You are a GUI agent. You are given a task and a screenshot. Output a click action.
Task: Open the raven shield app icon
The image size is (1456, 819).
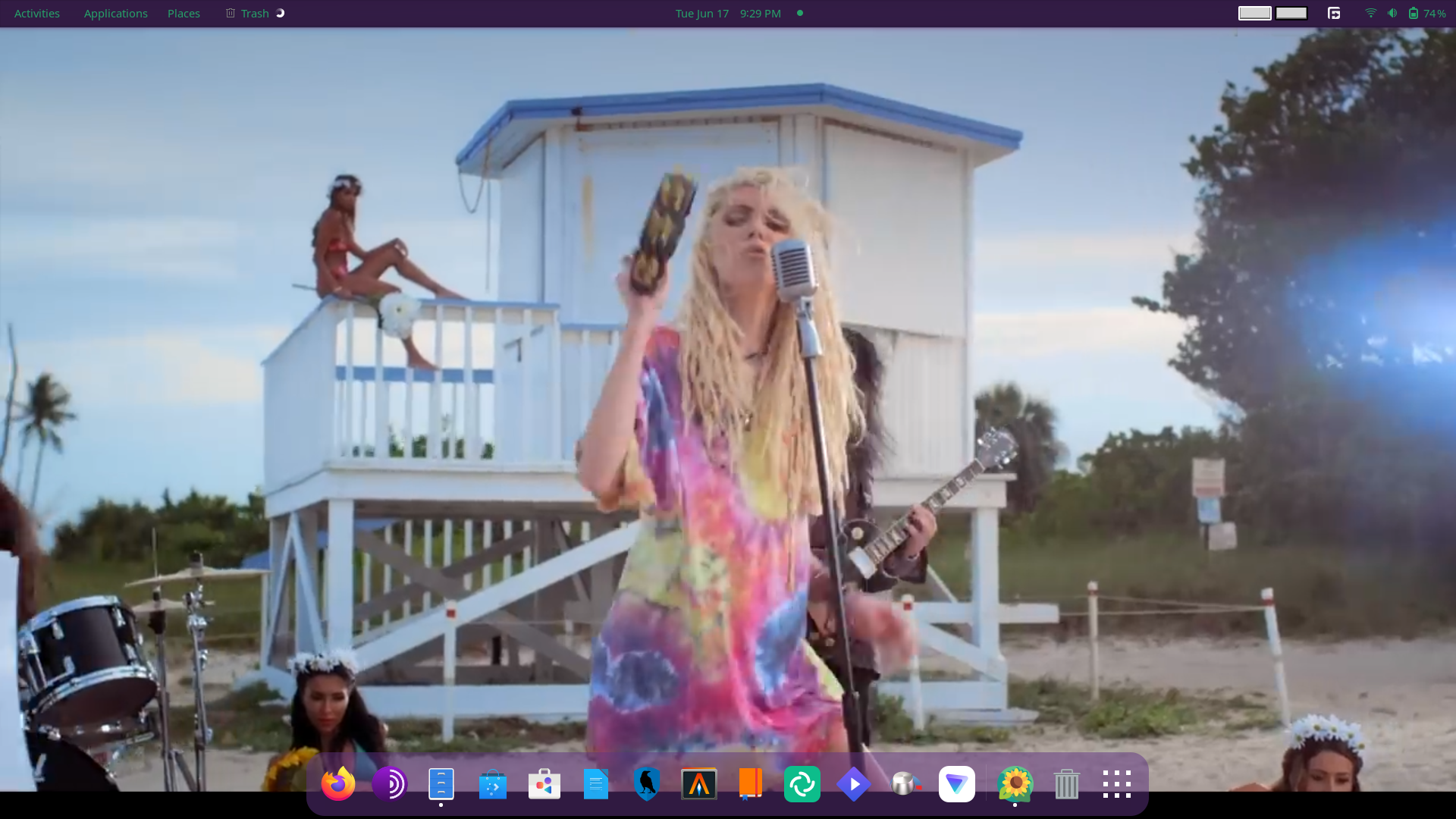(x=648, y=784)
